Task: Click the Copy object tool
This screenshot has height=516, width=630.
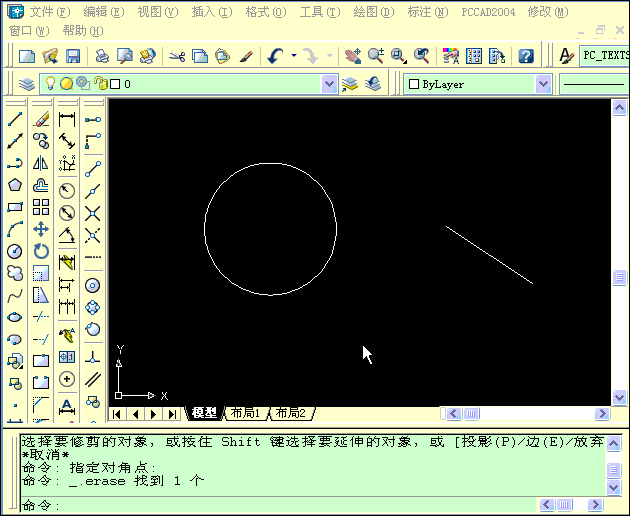Action: click(x=41, y=141)
